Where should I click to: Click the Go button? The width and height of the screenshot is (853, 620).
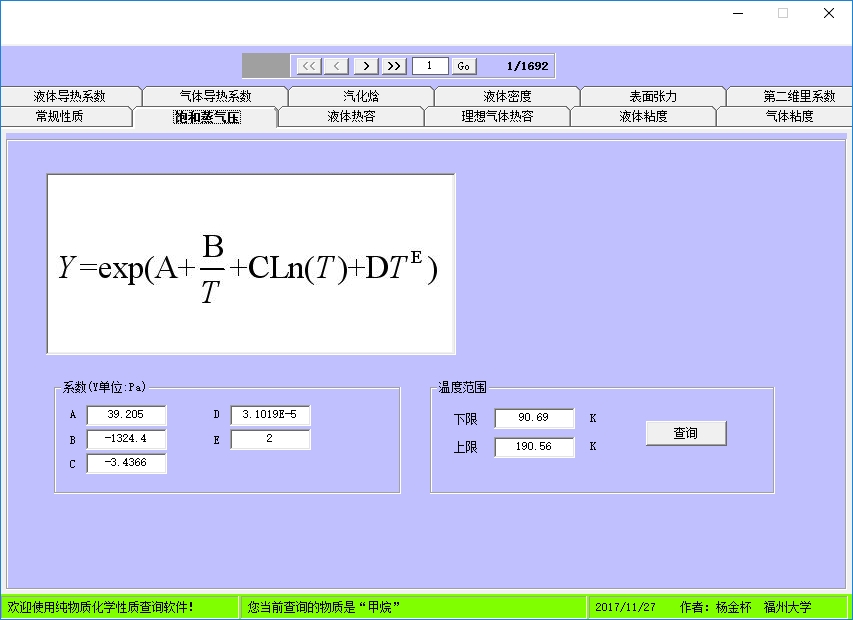pos(464,66)
